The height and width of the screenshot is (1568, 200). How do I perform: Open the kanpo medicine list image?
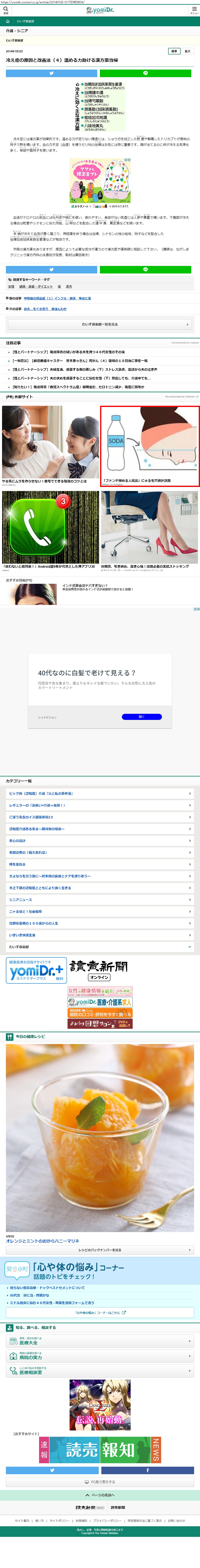click(x=100, y=107)
